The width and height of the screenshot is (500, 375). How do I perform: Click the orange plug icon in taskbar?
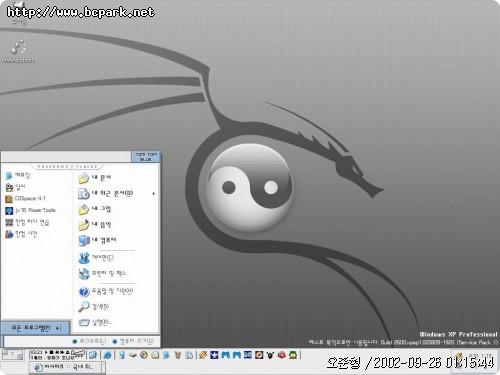click(203, 355)
